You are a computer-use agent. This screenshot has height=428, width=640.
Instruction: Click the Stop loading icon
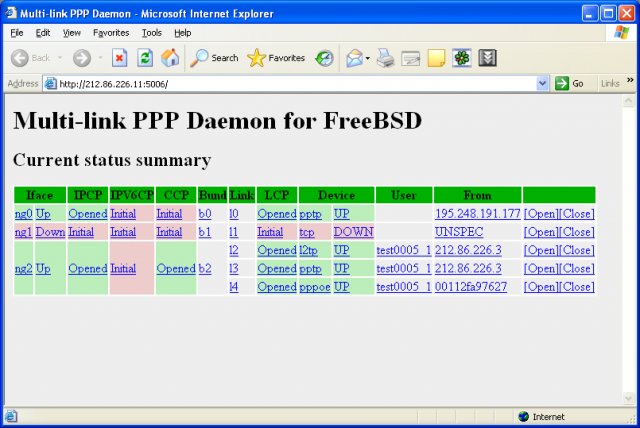coord(119,58)
